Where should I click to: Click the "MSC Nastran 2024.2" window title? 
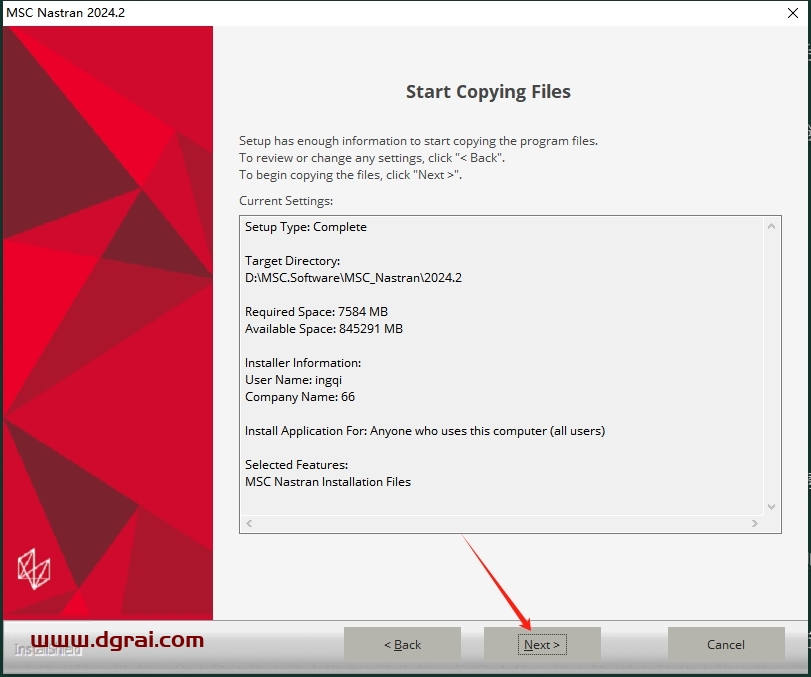click(66, 12)
